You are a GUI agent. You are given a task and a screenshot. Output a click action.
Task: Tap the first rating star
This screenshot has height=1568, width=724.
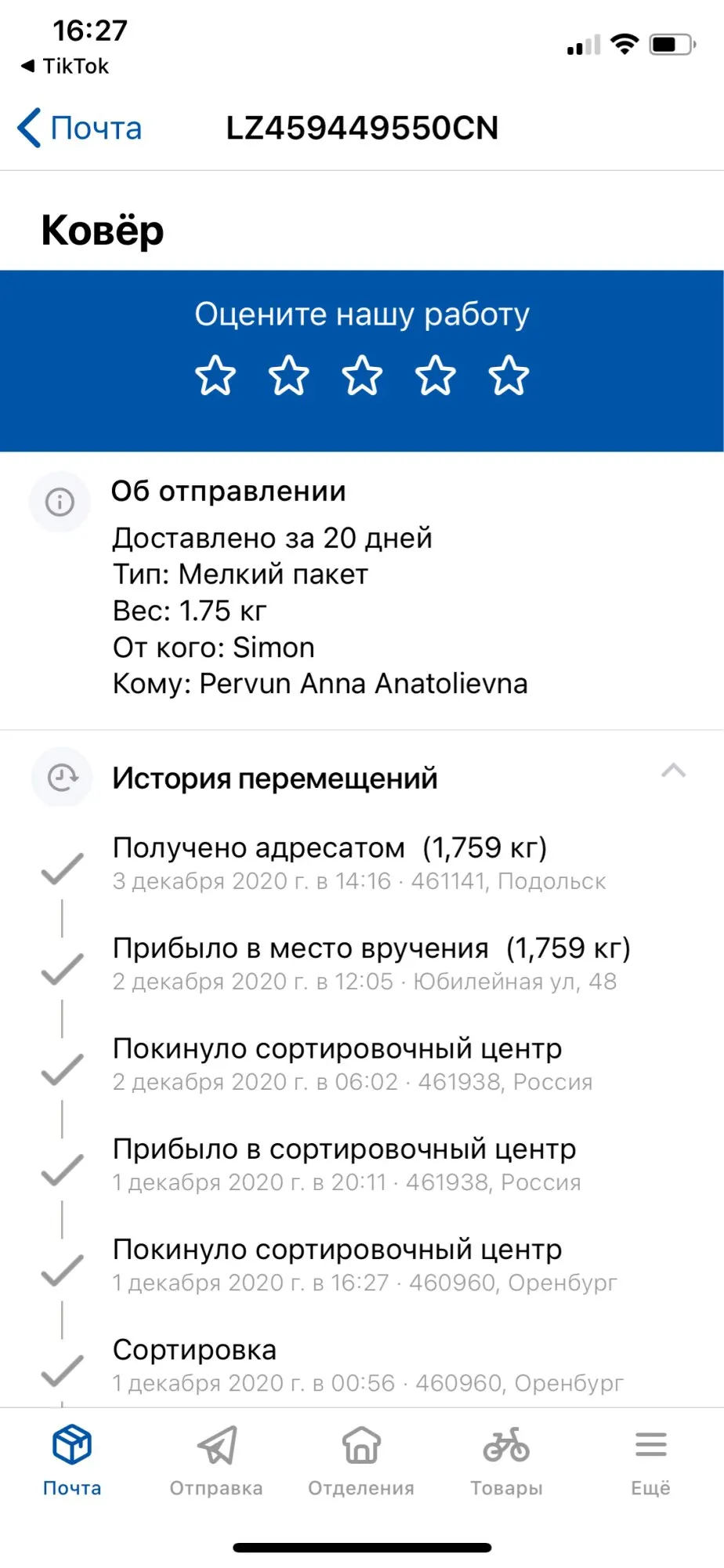point(215,376)
